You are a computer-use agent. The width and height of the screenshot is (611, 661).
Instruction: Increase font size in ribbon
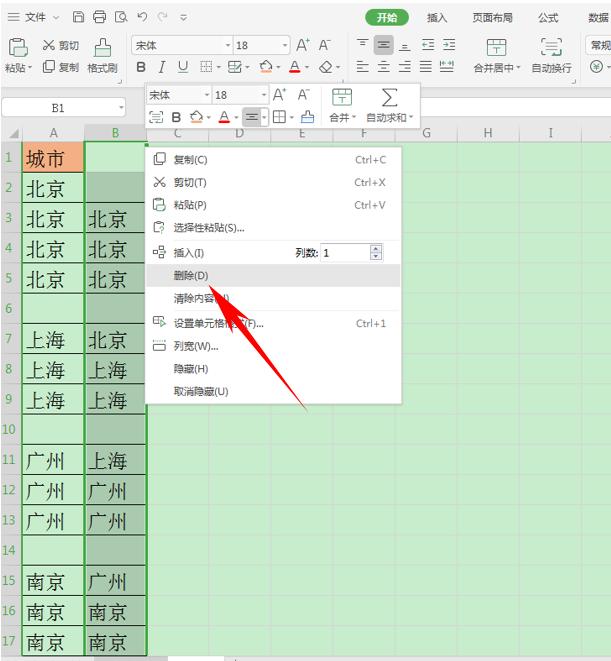pyautogui.click(x=303, y=45)
